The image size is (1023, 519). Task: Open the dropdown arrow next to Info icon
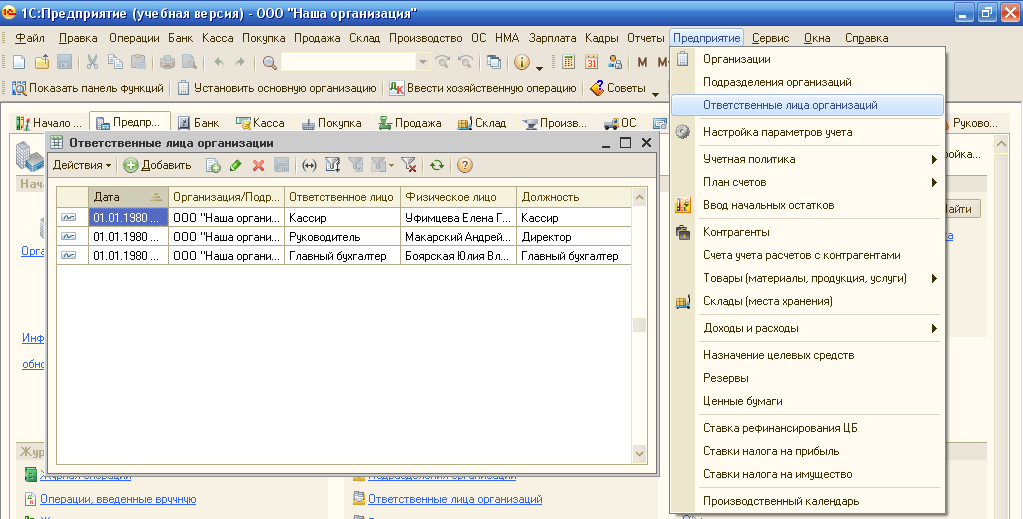[x=540, y=67]
